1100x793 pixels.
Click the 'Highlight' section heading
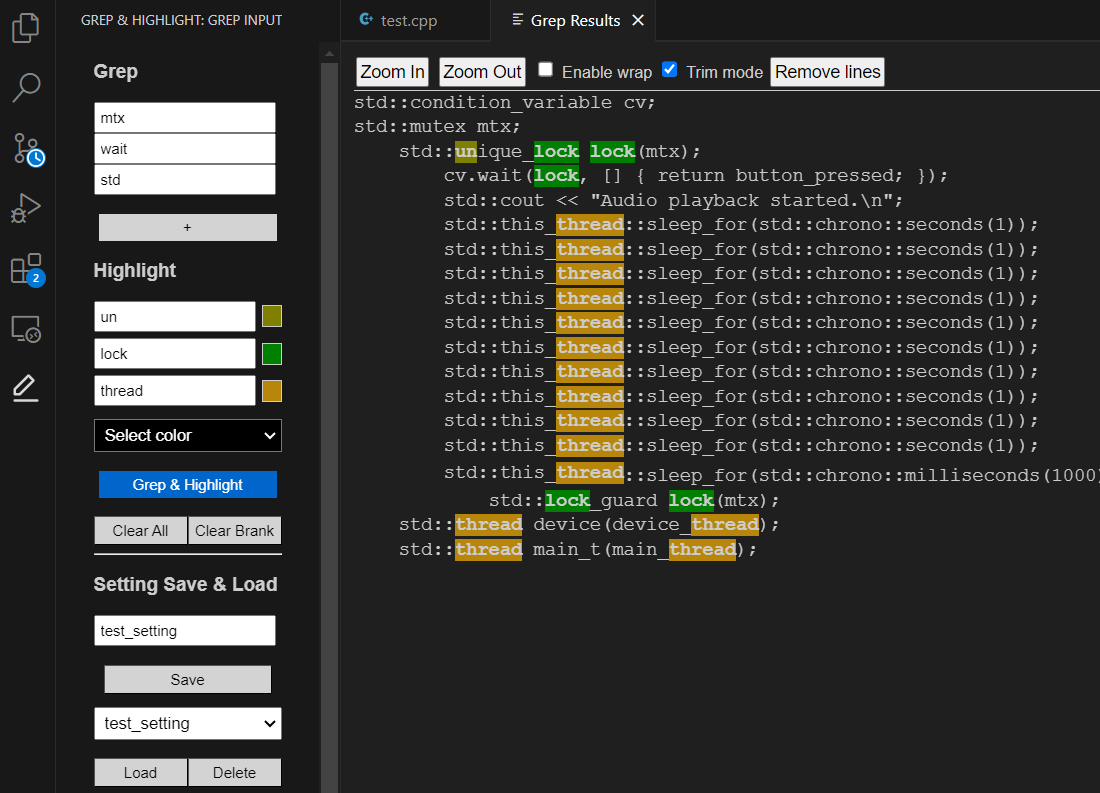[x=135, y=271]
